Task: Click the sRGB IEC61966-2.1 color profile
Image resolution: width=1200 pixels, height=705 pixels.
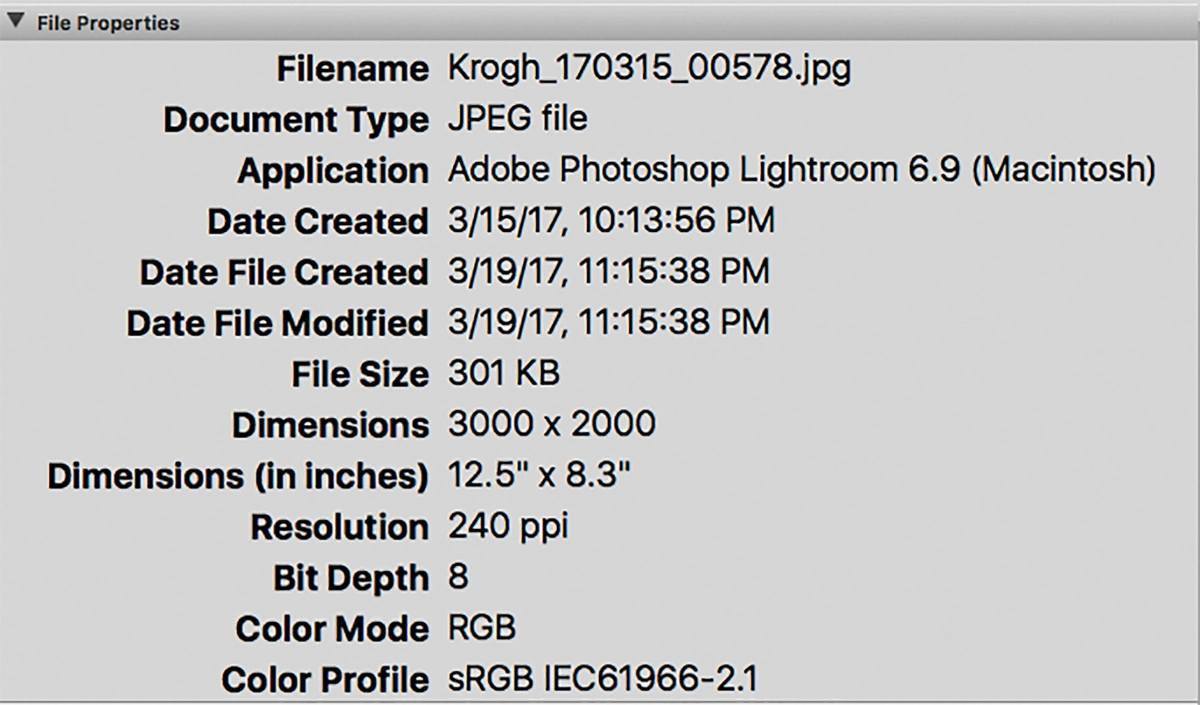Action: 602,680
